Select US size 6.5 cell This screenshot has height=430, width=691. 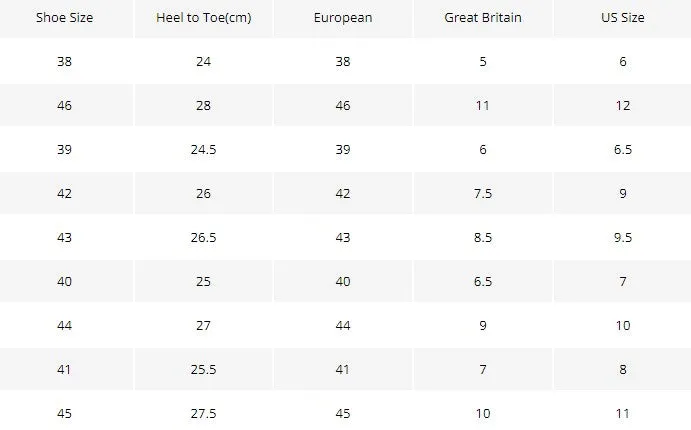622,149
